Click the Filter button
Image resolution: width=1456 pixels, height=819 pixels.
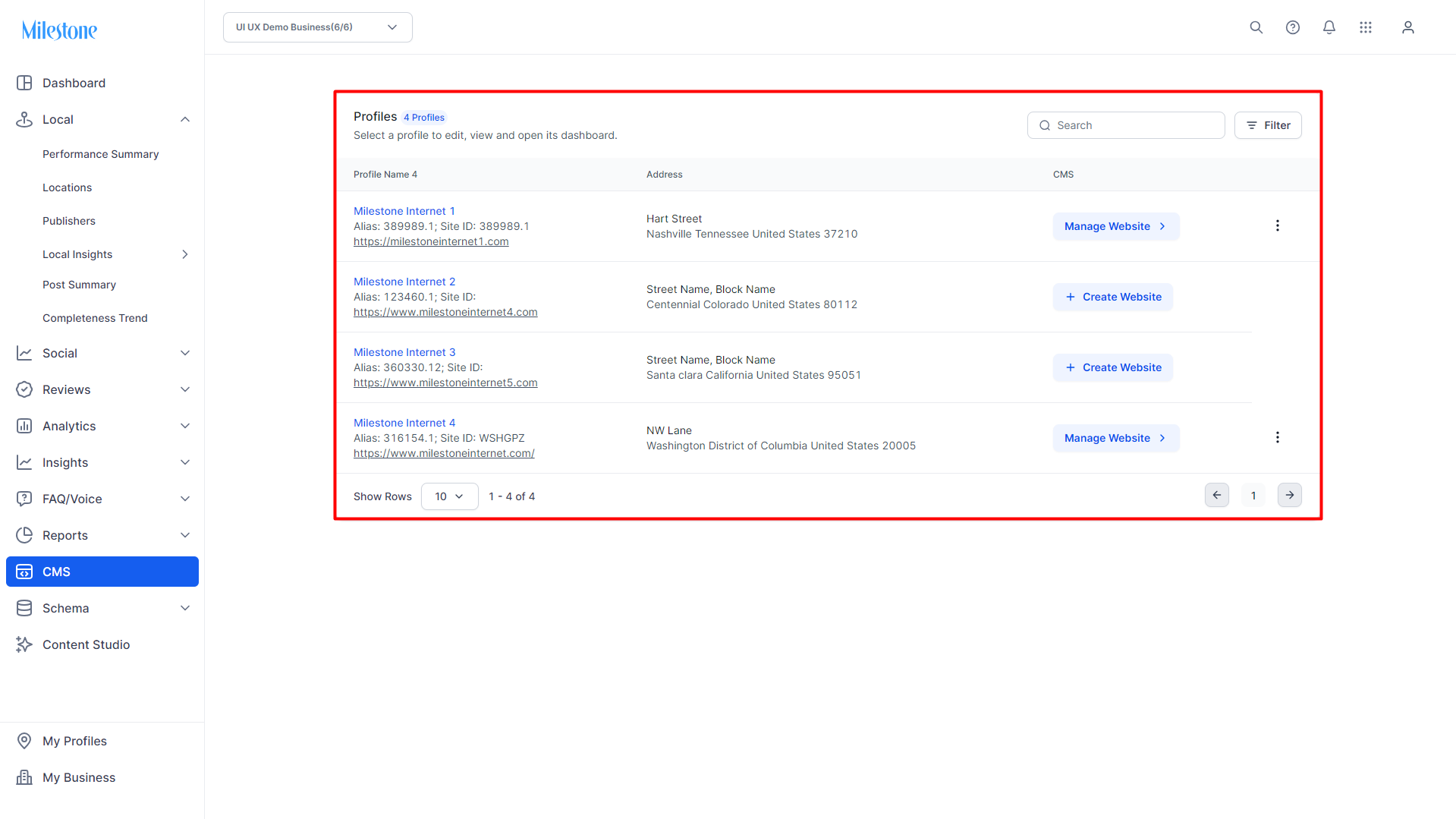tap(1268, 125)
